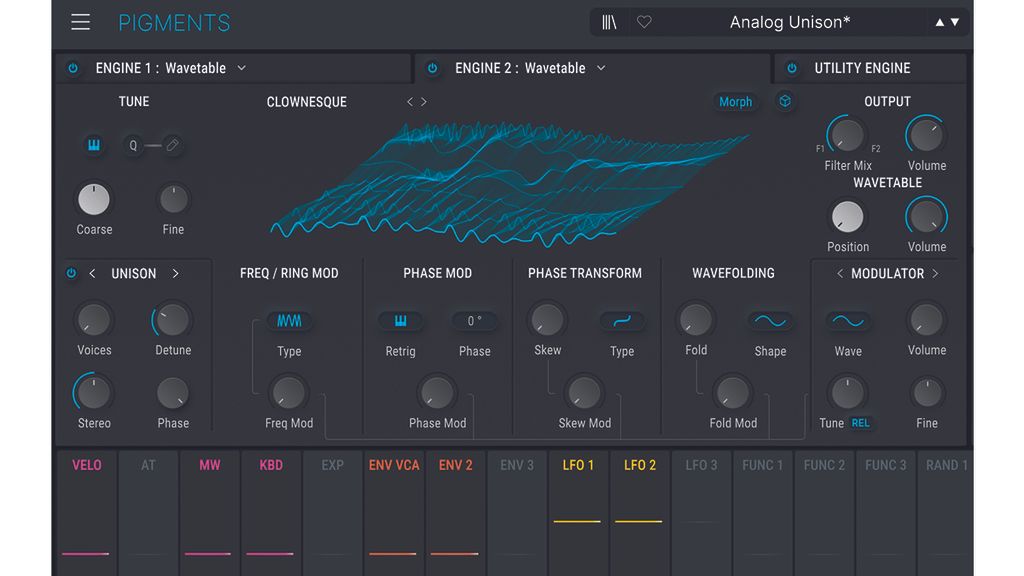The height and width of the screenshot is (576, 1024).
Task: Favorite the Analog Unison preset with heart icon
Action: coord(643,21)
